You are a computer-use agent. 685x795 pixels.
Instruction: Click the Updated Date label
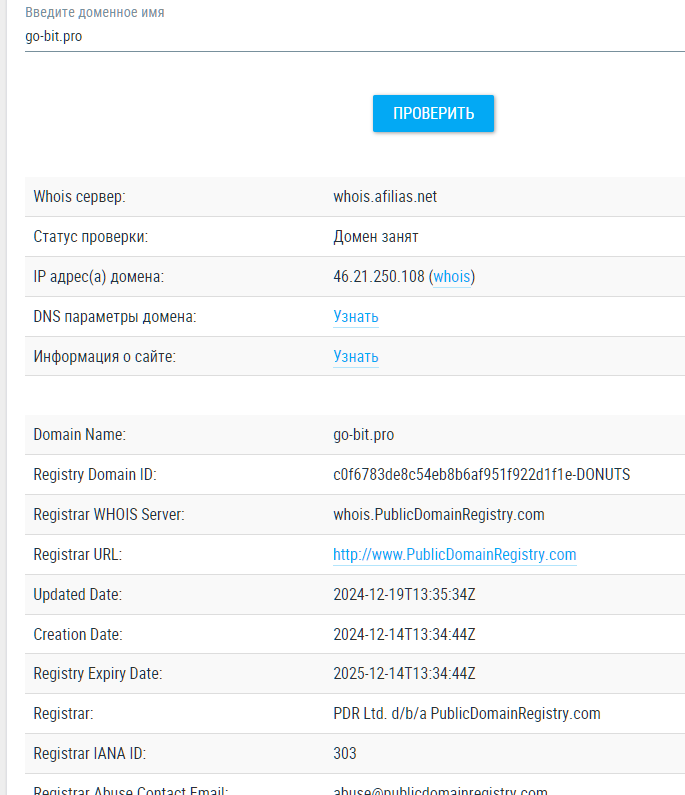click(x=78, y=595)
